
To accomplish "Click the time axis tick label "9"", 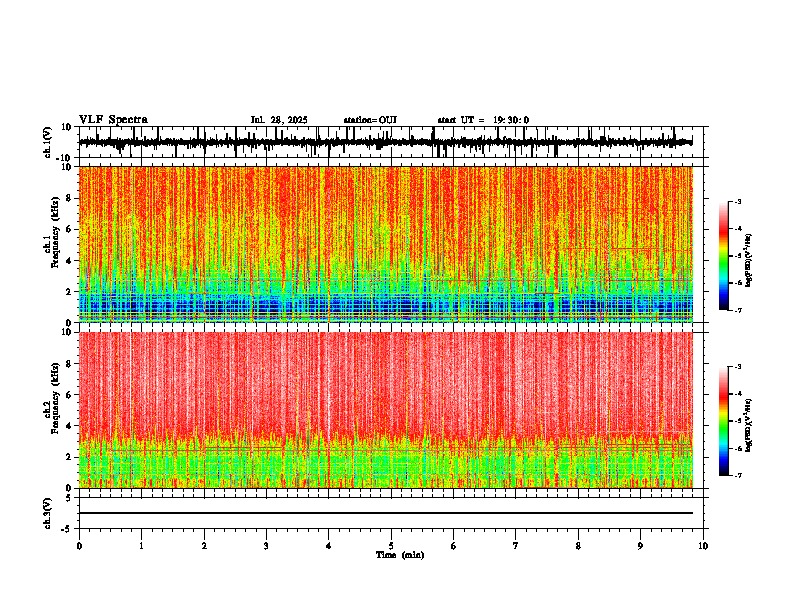I will (x=640, y=546).
